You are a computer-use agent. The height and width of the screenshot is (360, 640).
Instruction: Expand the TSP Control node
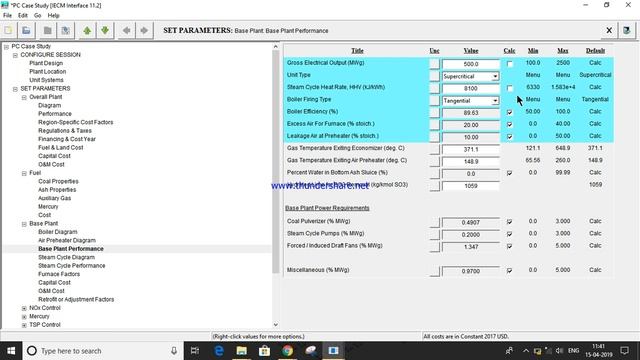coord(24,325)
